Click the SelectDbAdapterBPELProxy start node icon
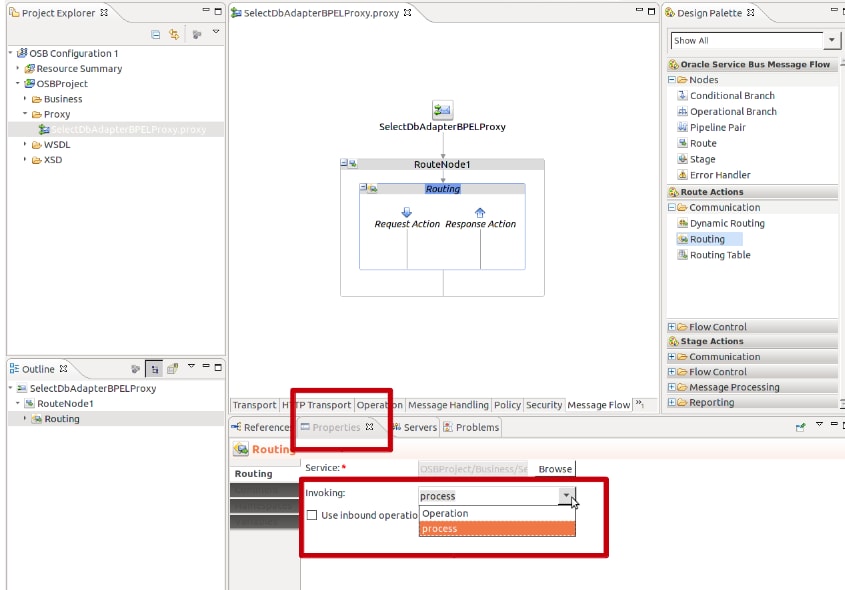The image size is (845, 590). (442, 110)
